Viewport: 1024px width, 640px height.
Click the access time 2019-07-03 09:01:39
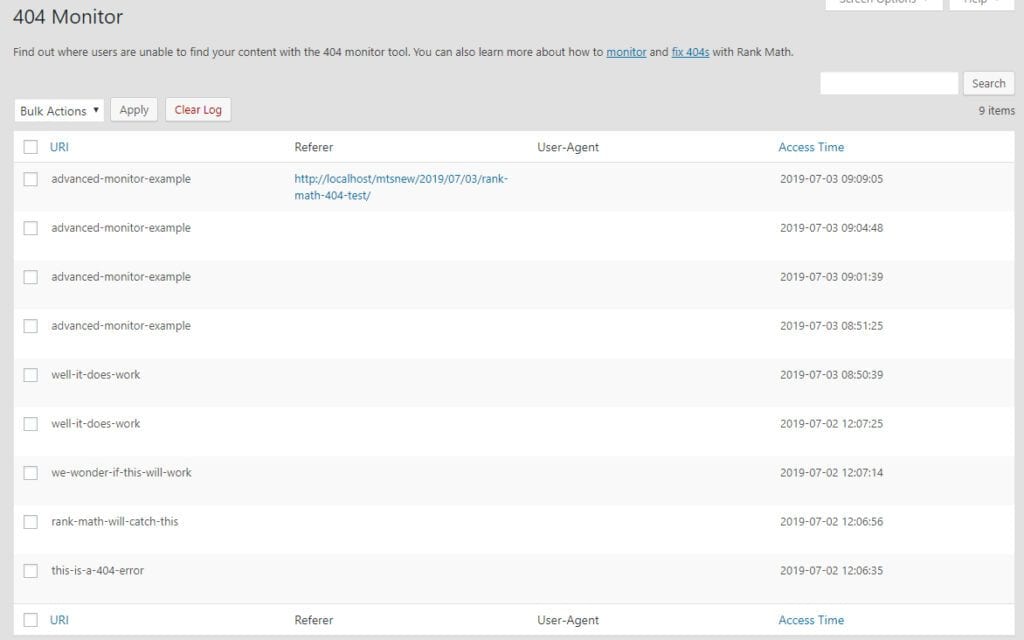[x=831, y=277]
